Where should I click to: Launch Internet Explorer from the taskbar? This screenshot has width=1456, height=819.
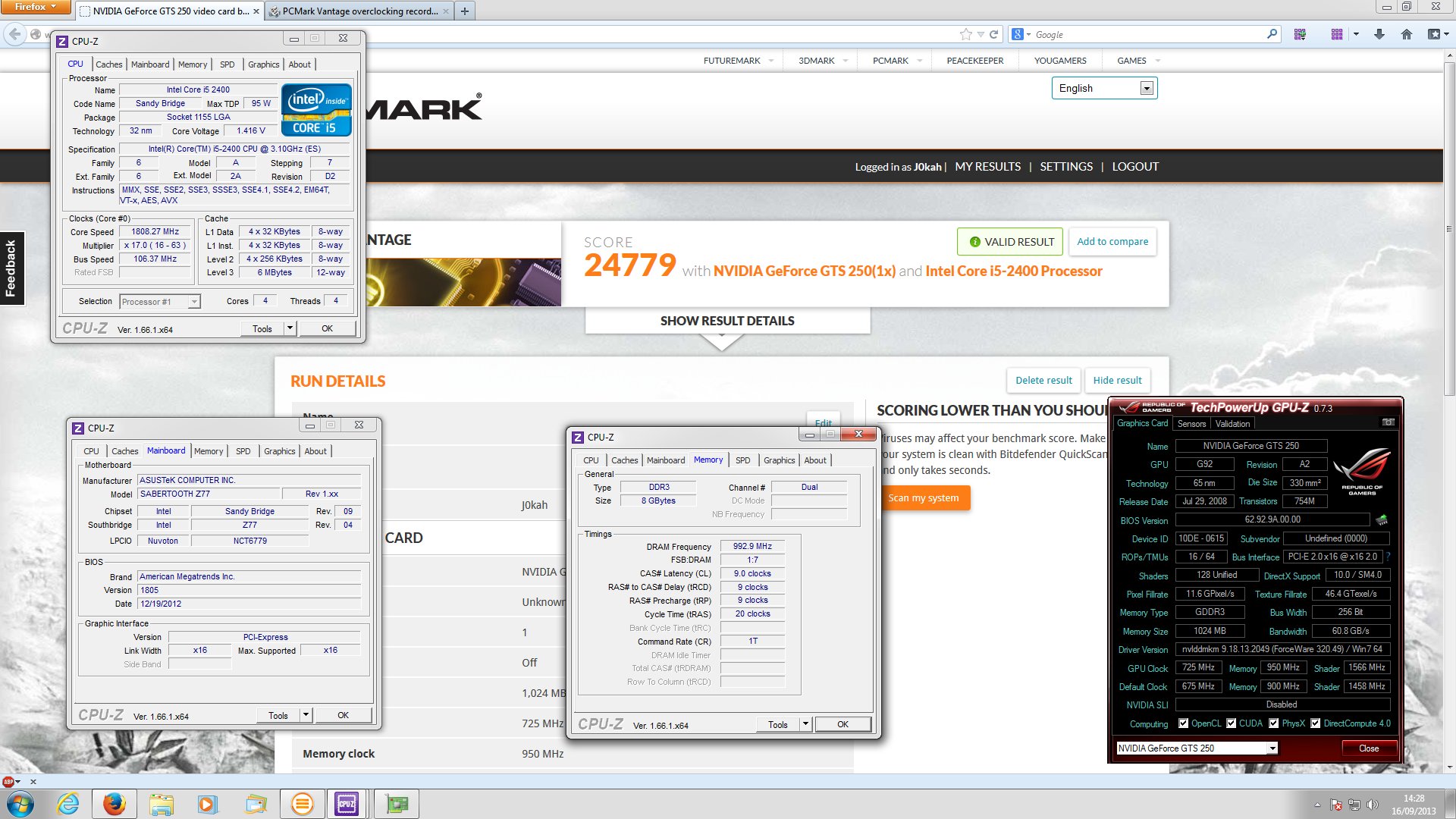68,804
